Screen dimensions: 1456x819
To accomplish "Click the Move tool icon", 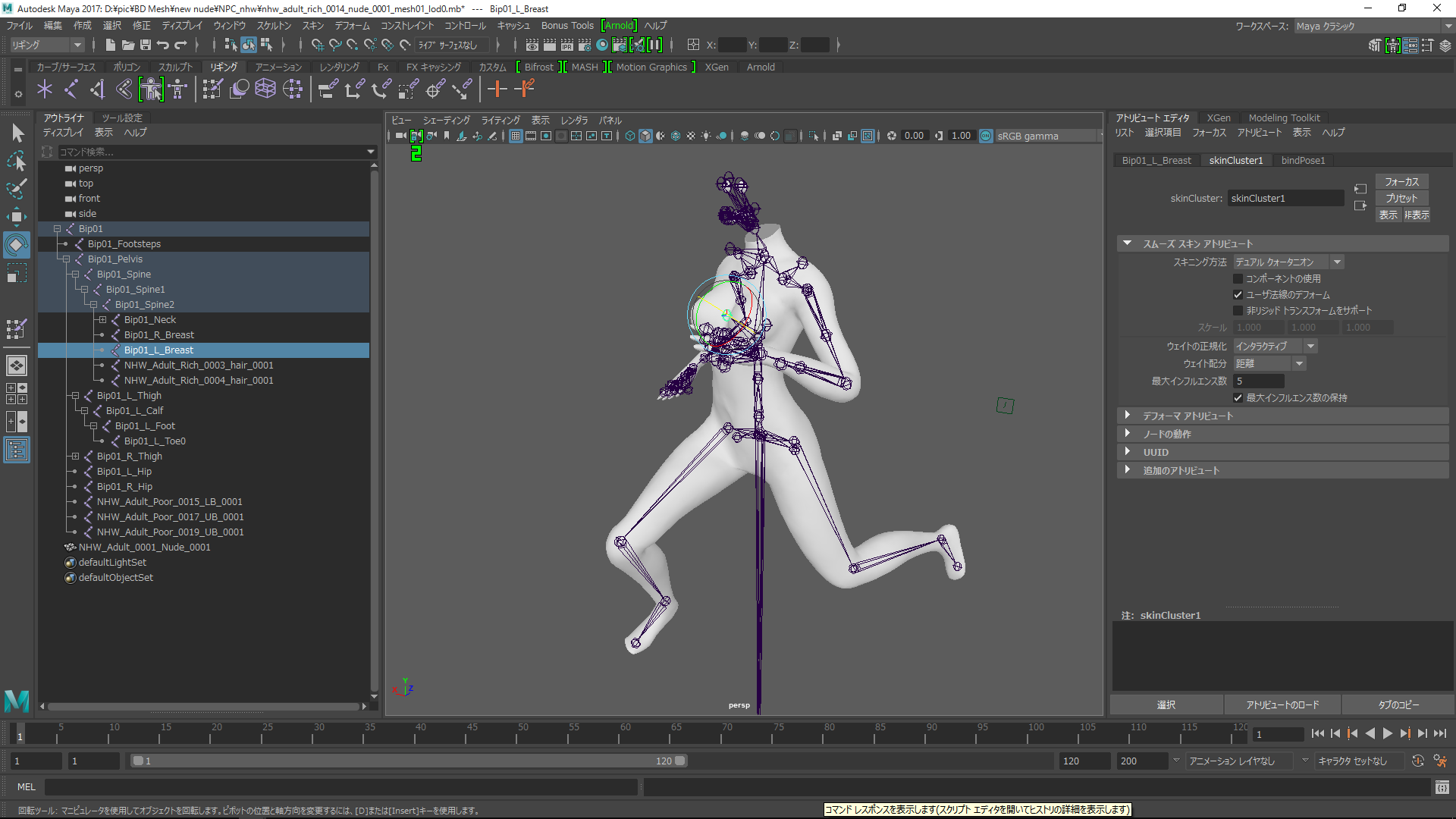I will 16,217.
